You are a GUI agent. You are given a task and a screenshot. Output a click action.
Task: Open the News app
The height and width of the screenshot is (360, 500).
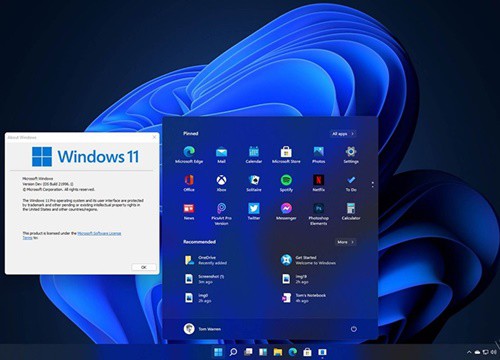[189, 211]
